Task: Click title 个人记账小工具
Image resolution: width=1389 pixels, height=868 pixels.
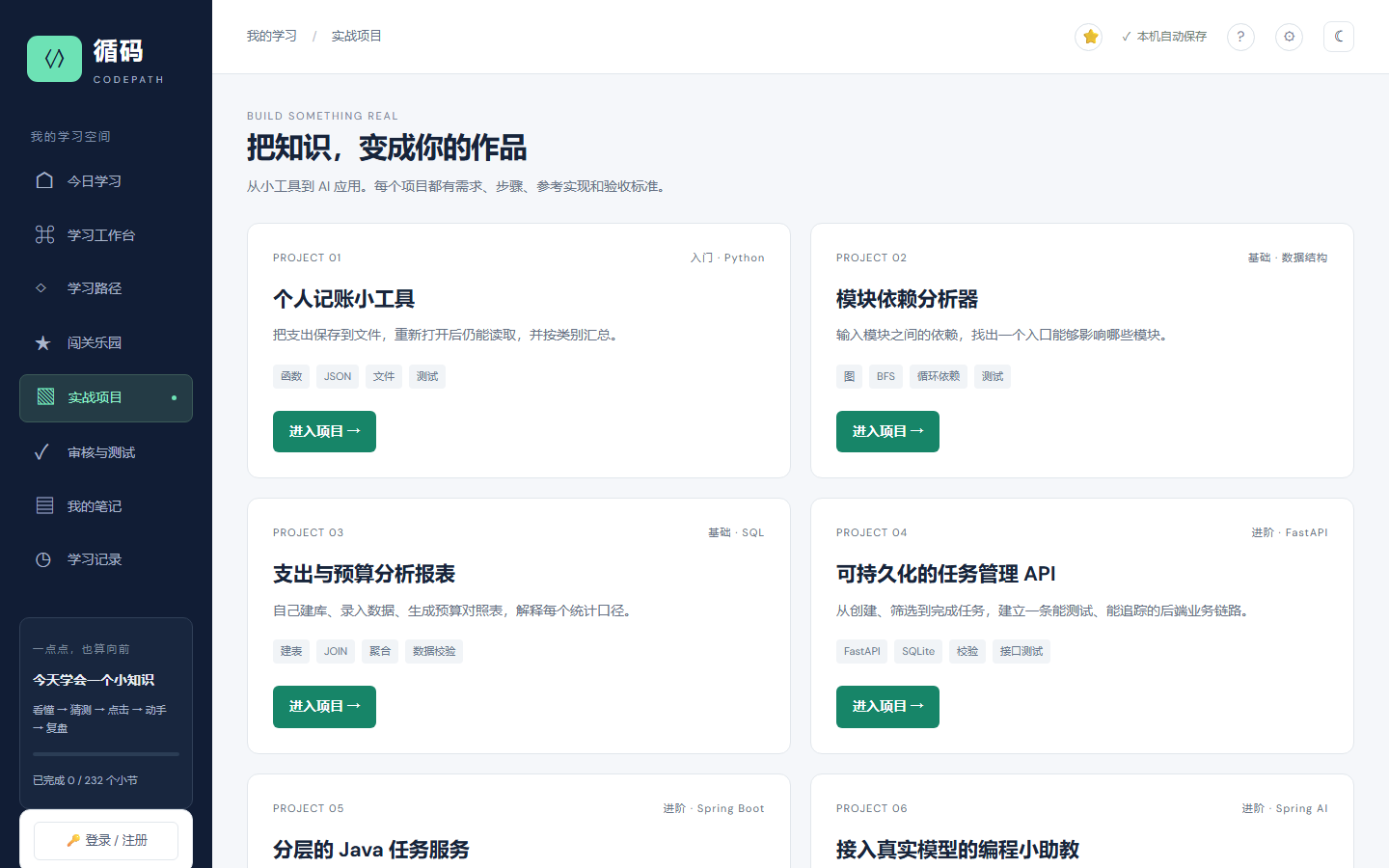Action: click(x=344, y=299)
